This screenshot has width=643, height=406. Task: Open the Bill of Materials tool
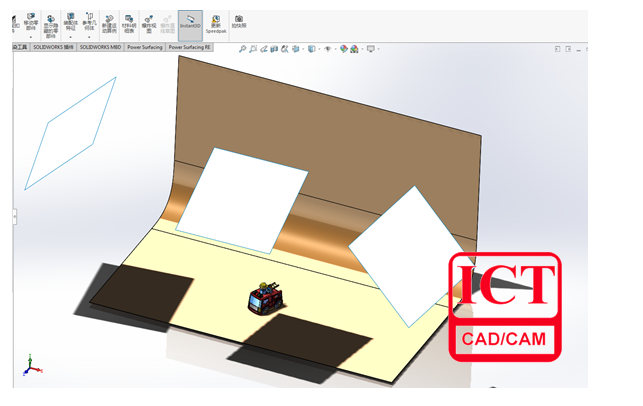(x=128, y=24)
